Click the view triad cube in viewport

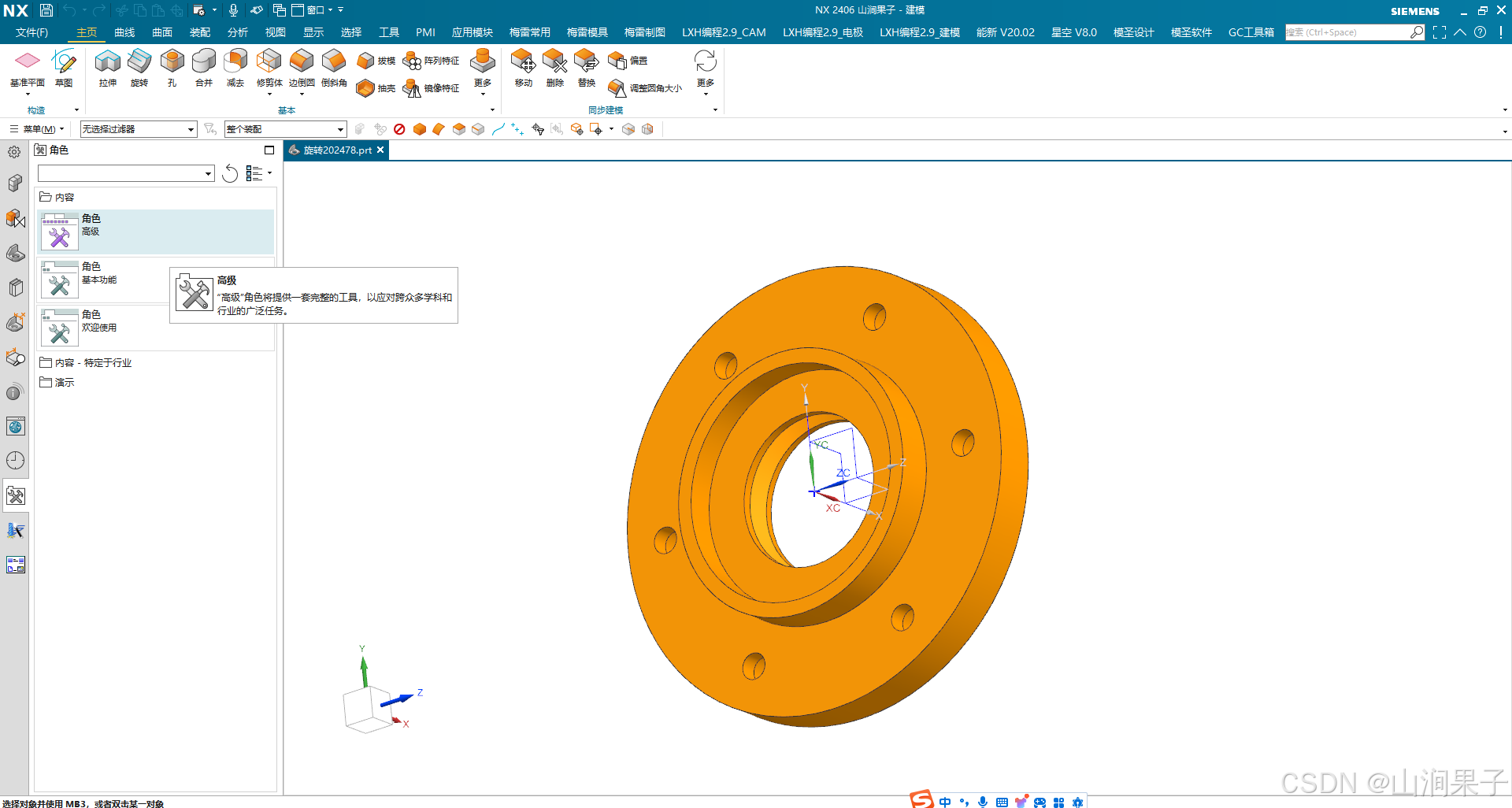click(368, 709)
